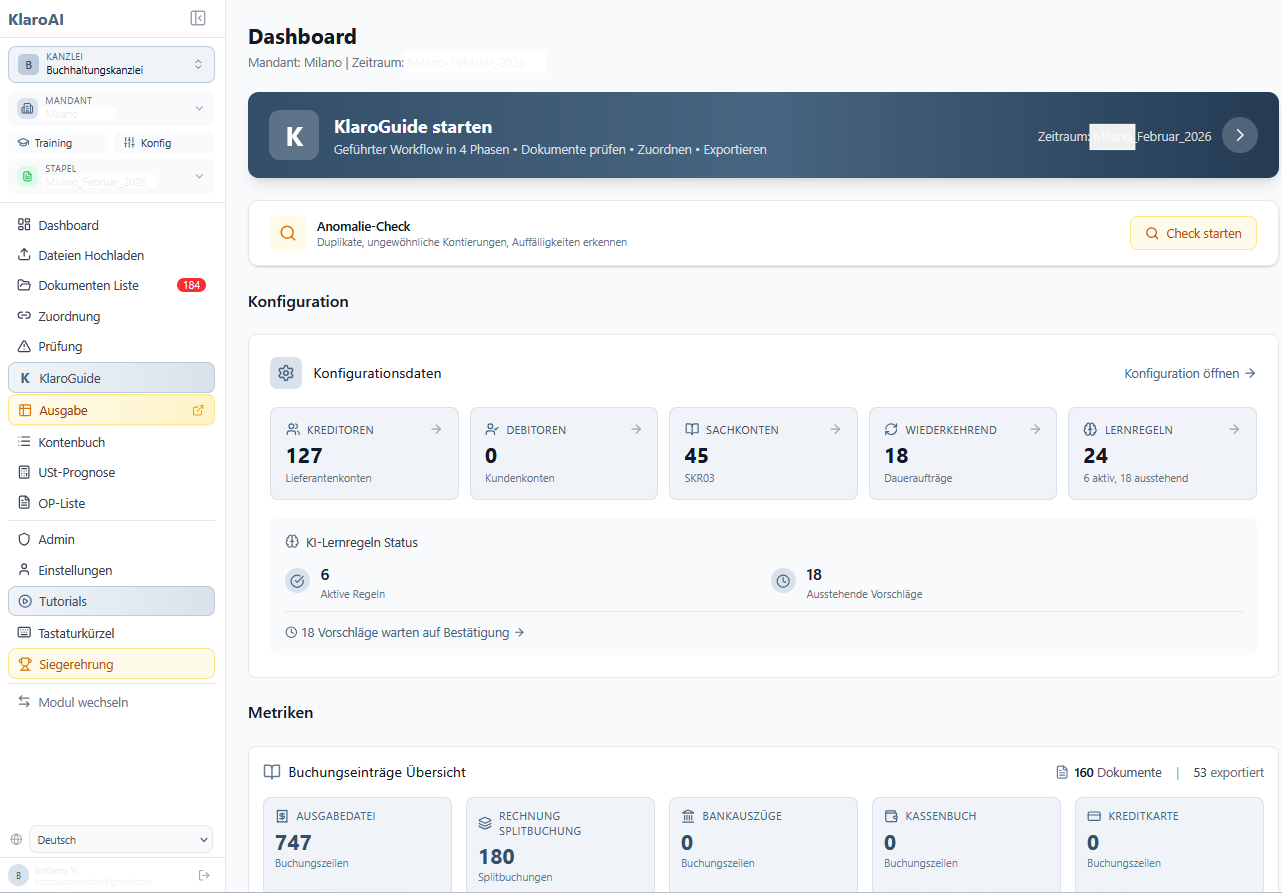Expand the Mandant dropdown

pos(111,108)
